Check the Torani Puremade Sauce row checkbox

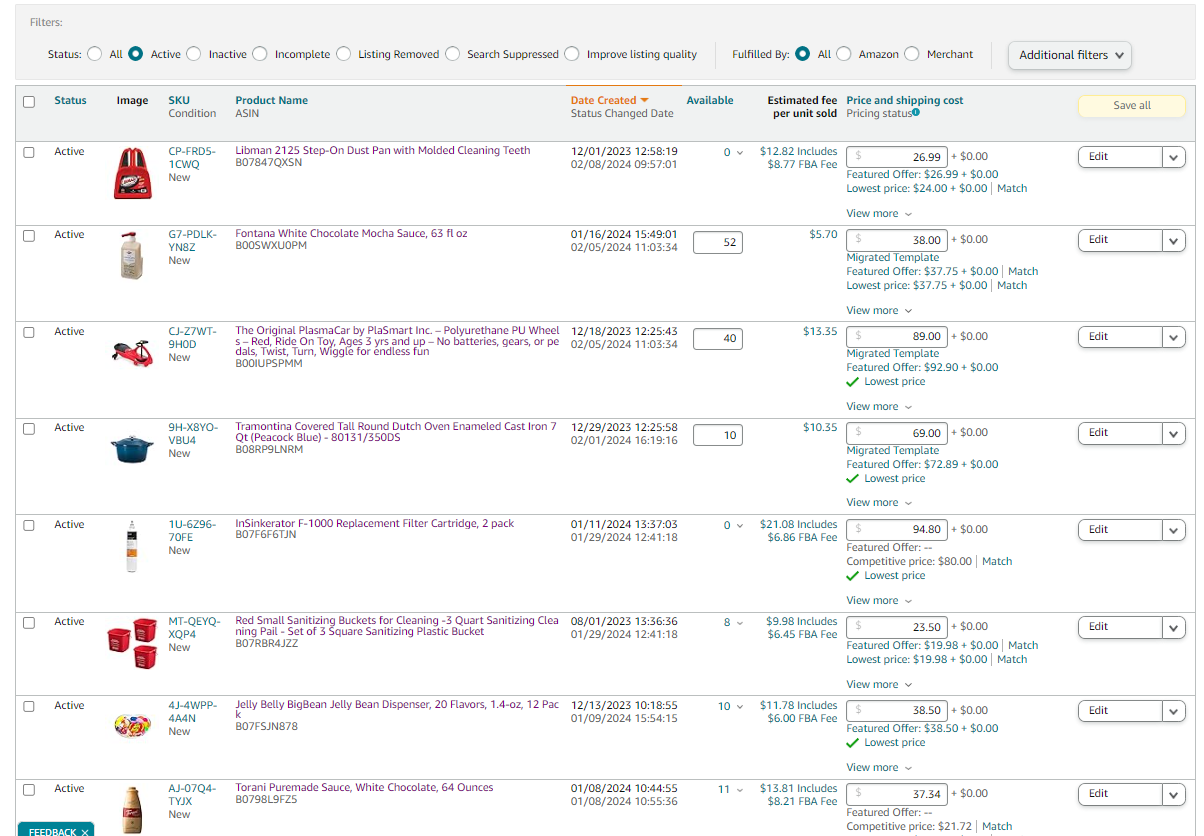click(29, 789)
